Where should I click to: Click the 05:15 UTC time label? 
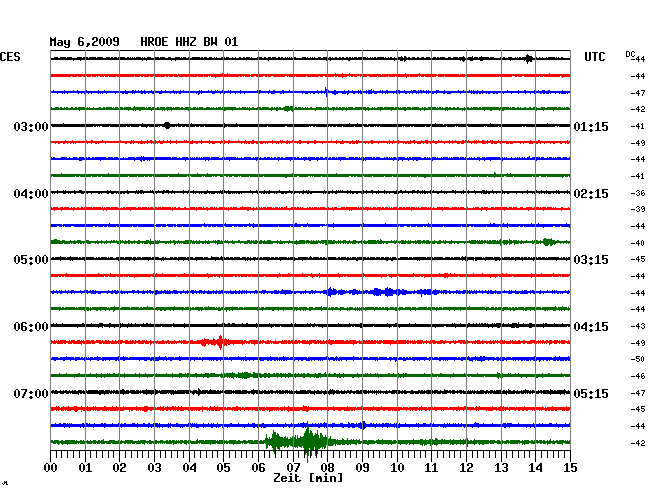[591, 393]
